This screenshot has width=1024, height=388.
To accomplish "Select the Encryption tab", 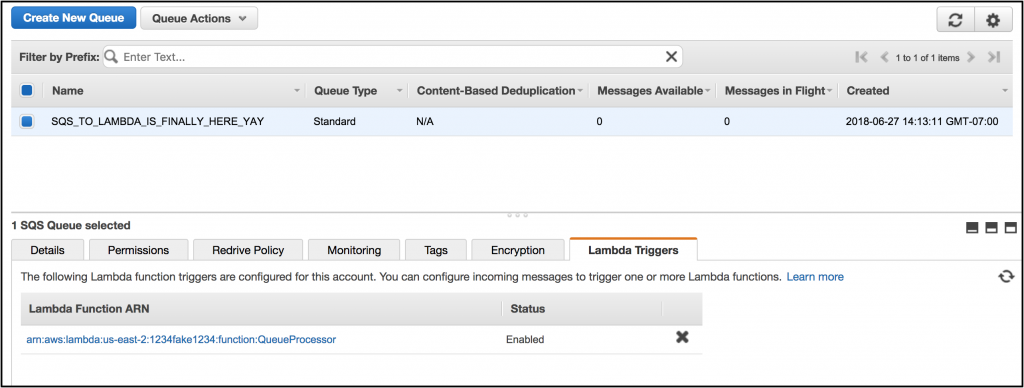I will point(518,250).
